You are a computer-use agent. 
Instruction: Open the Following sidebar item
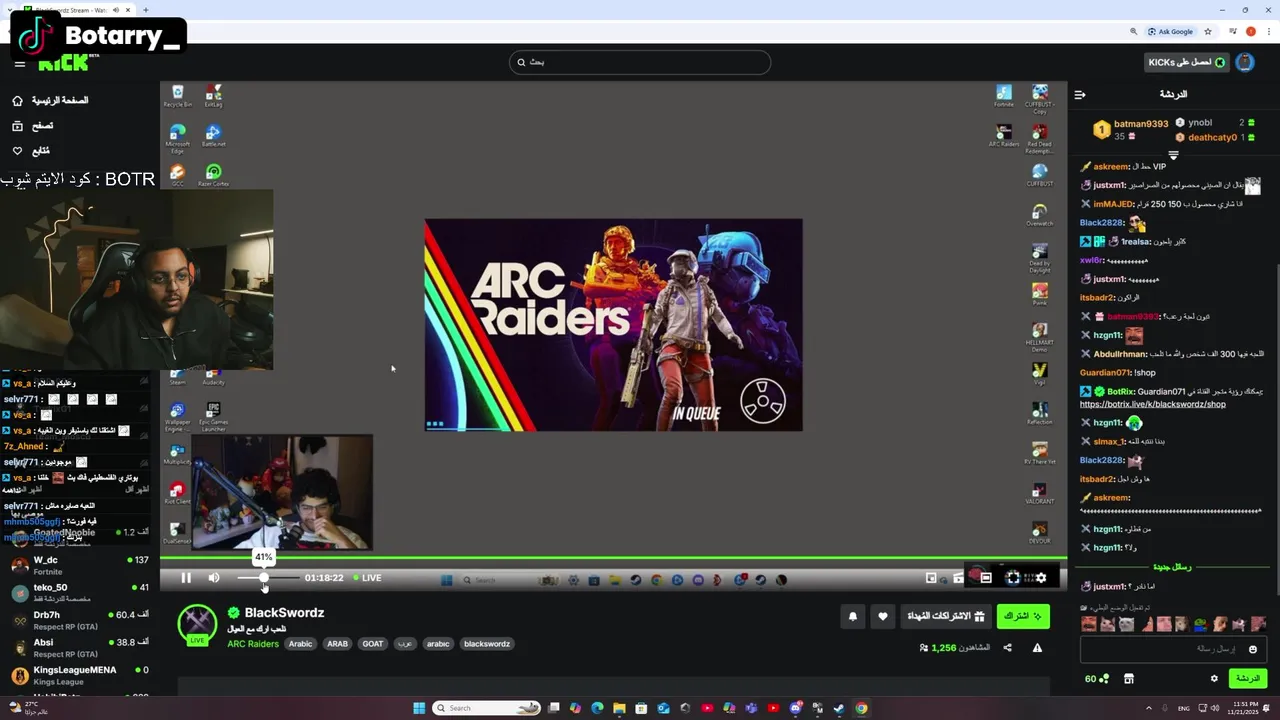[31, 151]
